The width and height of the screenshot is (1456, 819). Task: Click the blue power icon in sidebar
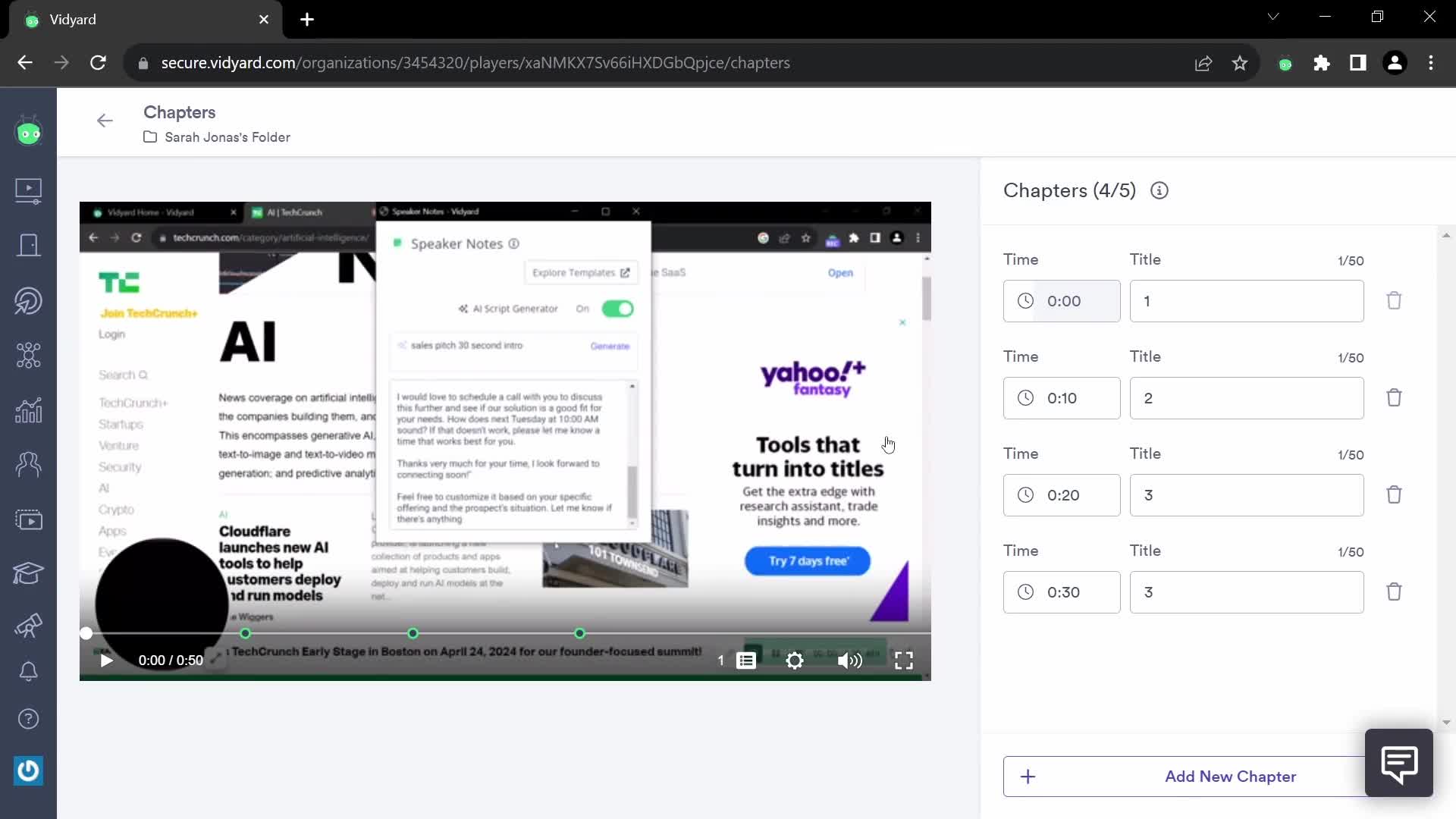pyautogui.click(x=28, y=770)
